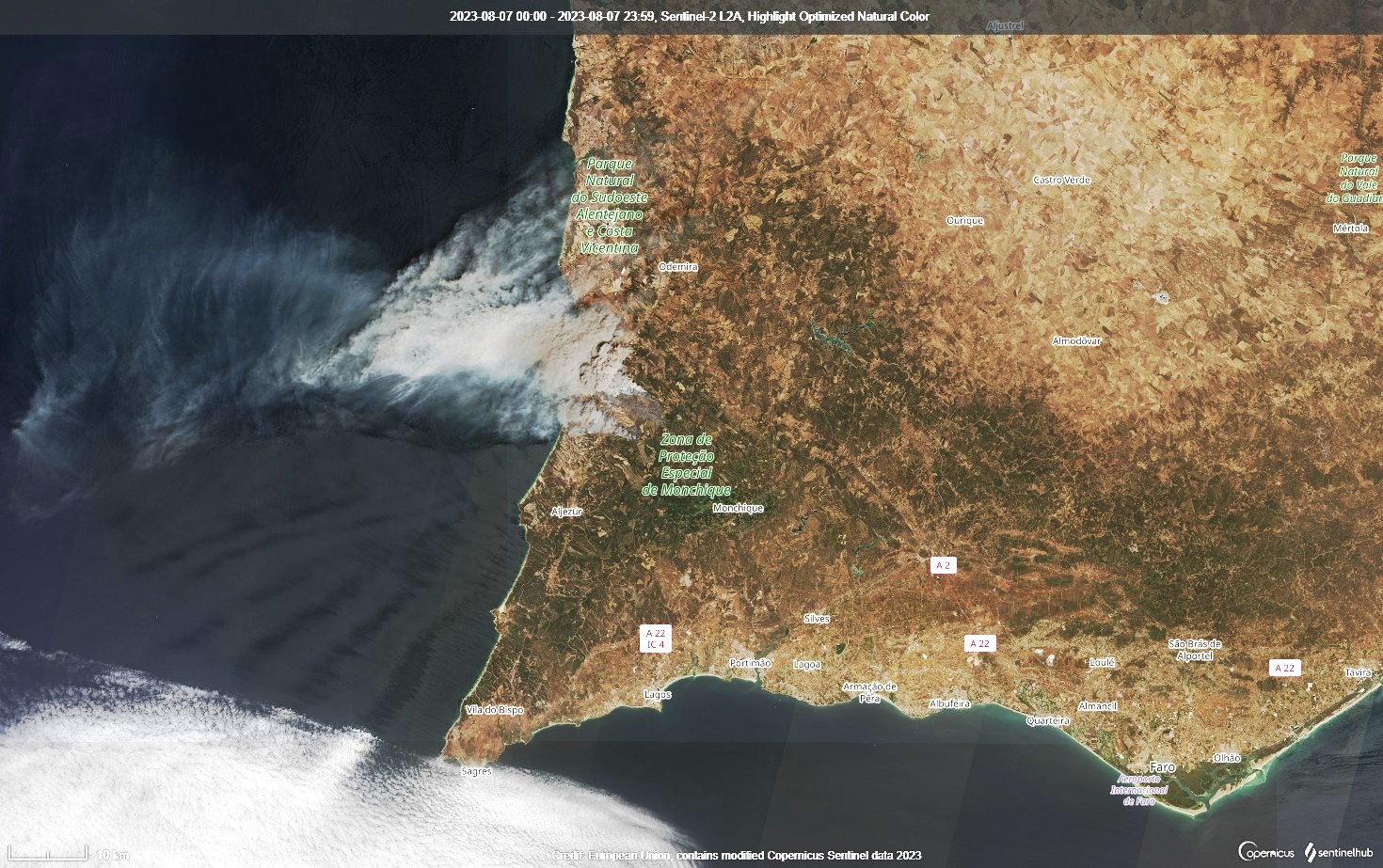Click the A 22 IC 4 road shield
This screenshot has width=1383, height=868.
pos(656,639)
